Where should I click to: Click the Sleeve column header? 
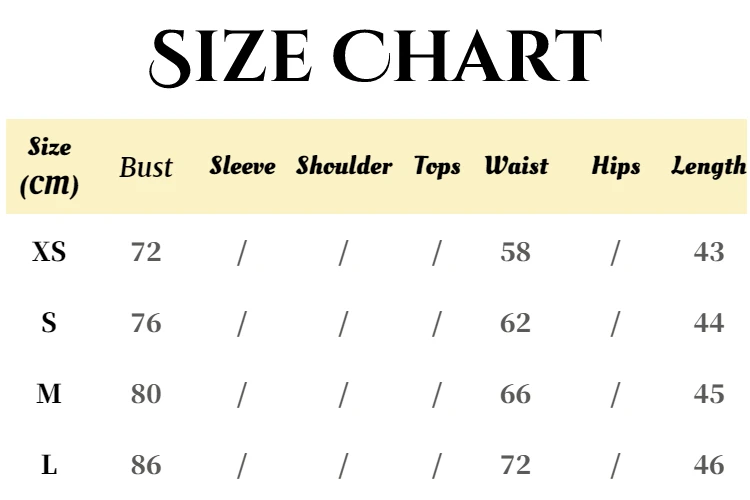pyautogui.click(x=243, y=166)
